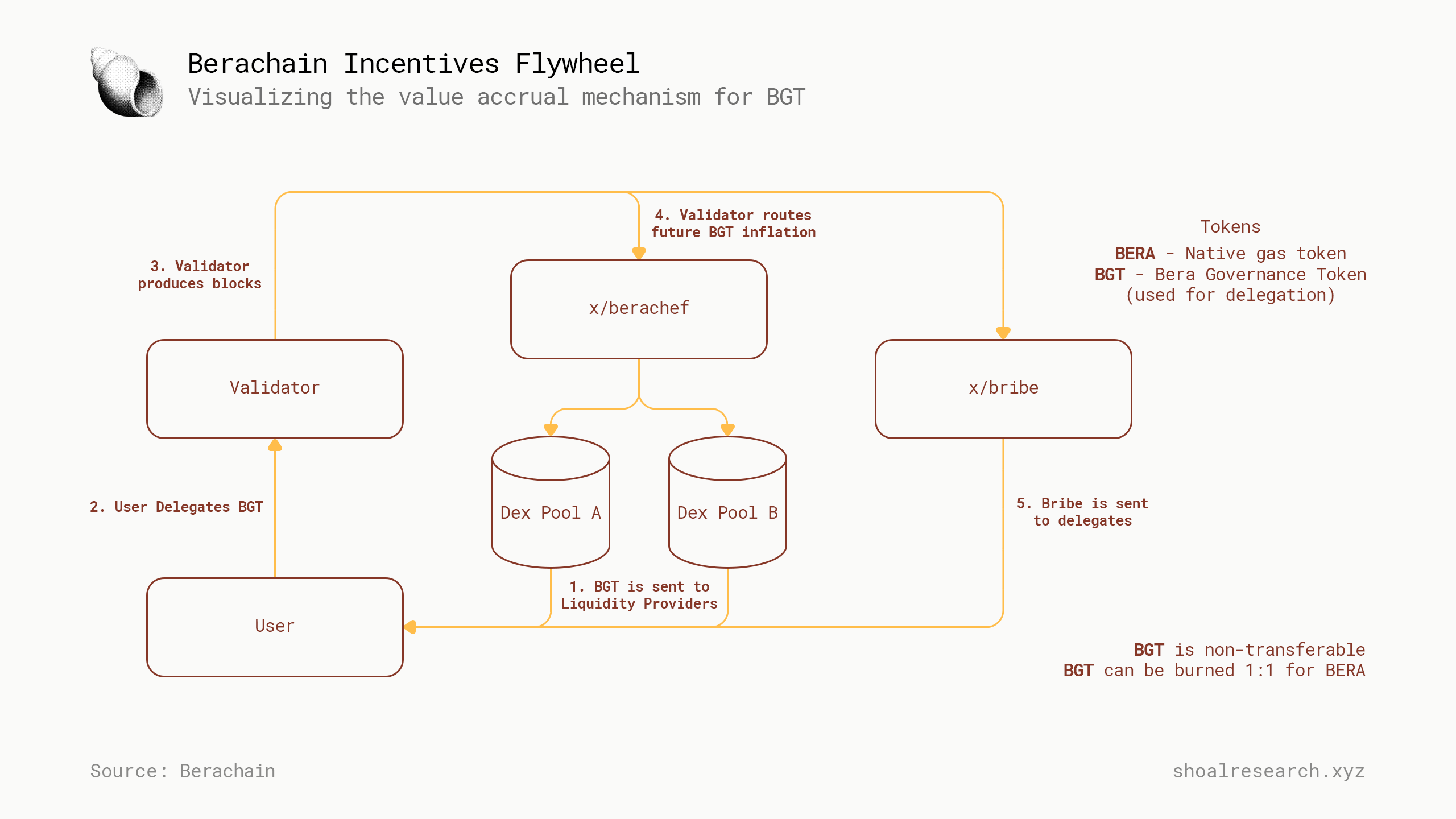Click the Source: Berachain text

(x=183, y=771)
